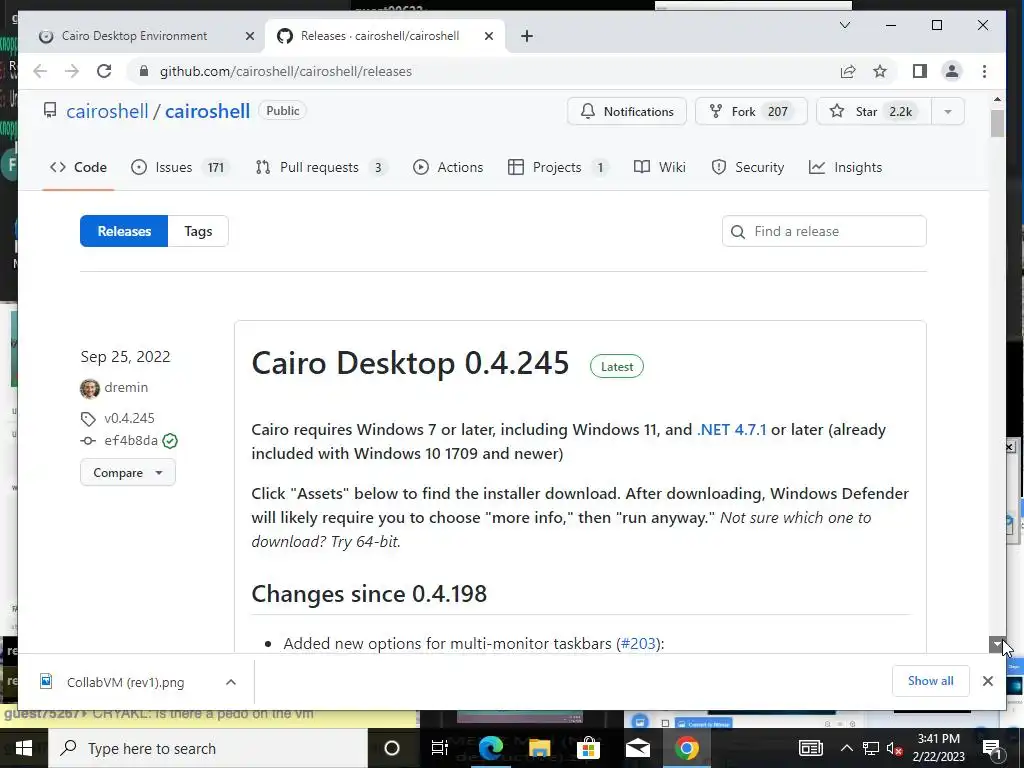This screenshot has width=1024, height=768.
Task: Click dremin's avatar image
Action: point(89,388)
